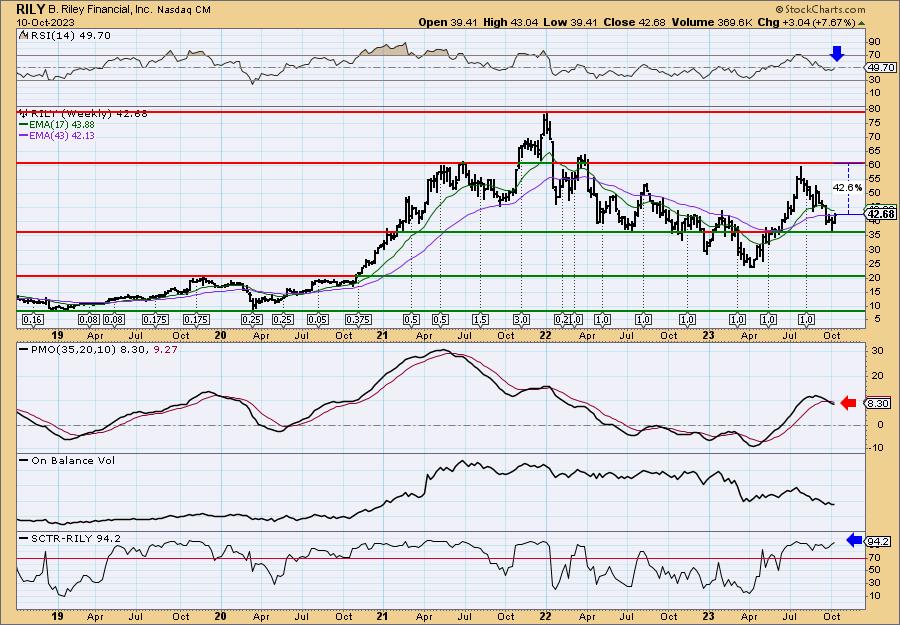Click the Close 42.68 header value

tap(634, 22)
